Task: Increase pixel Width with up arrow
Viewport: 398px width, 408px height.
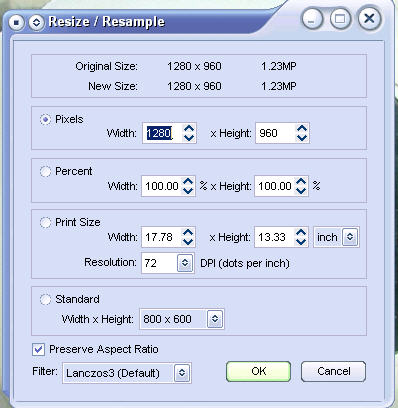Action: tap(189, 129)
